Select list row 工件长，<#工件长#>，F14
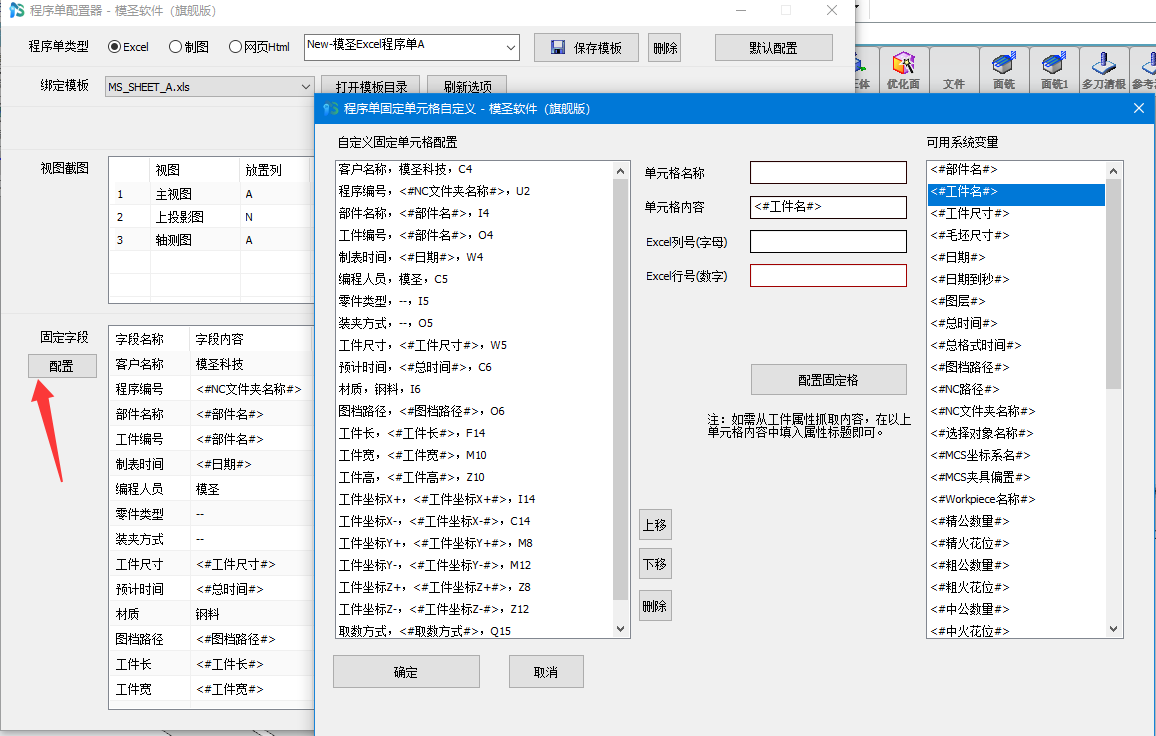 coord(474,433)
